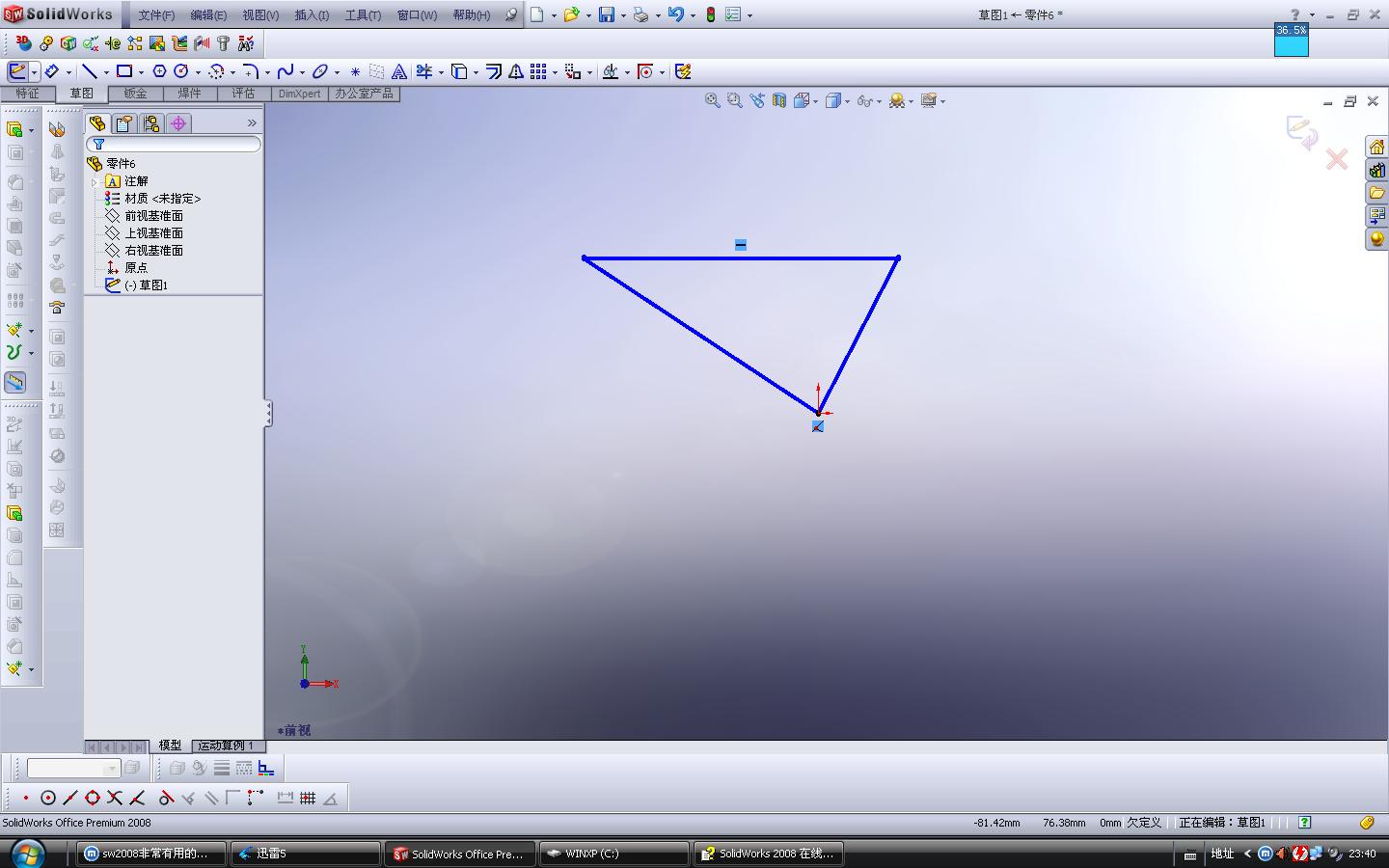Click the Save icon in top toolbar

pos(607,14)
